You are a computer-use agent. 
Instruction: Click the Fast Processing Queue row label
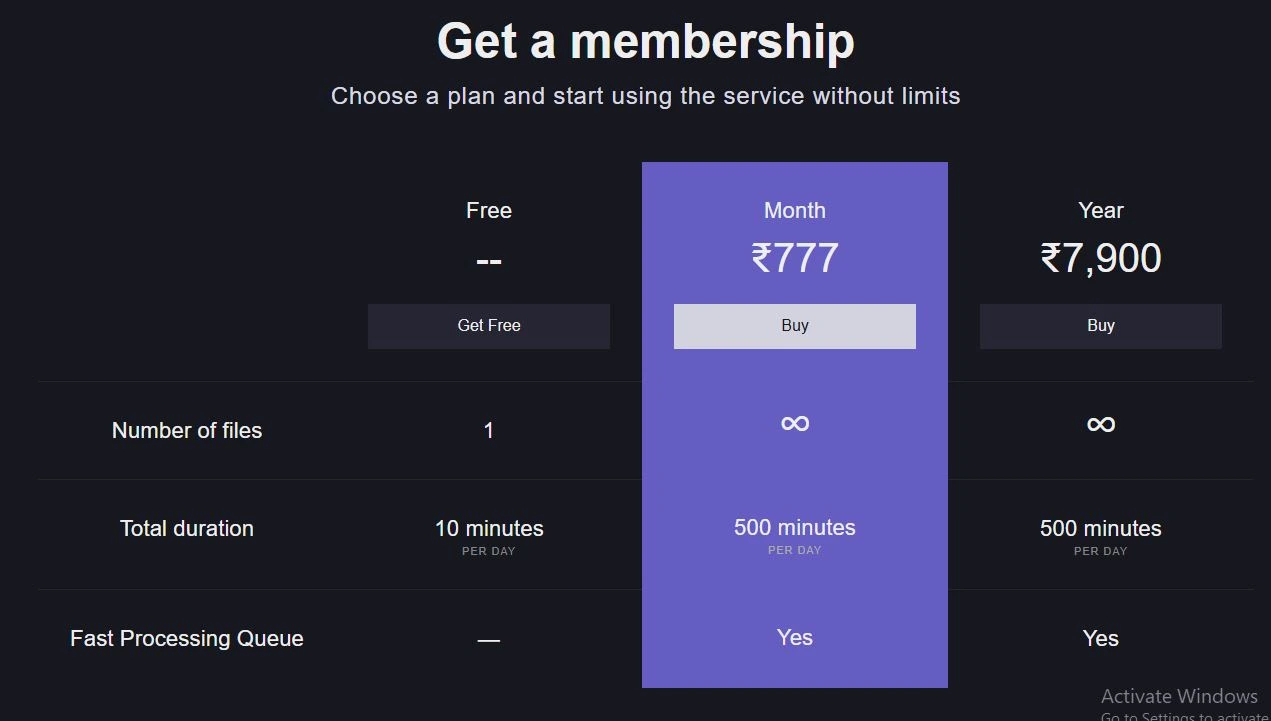pyautogui.click(x=187, y=639)
